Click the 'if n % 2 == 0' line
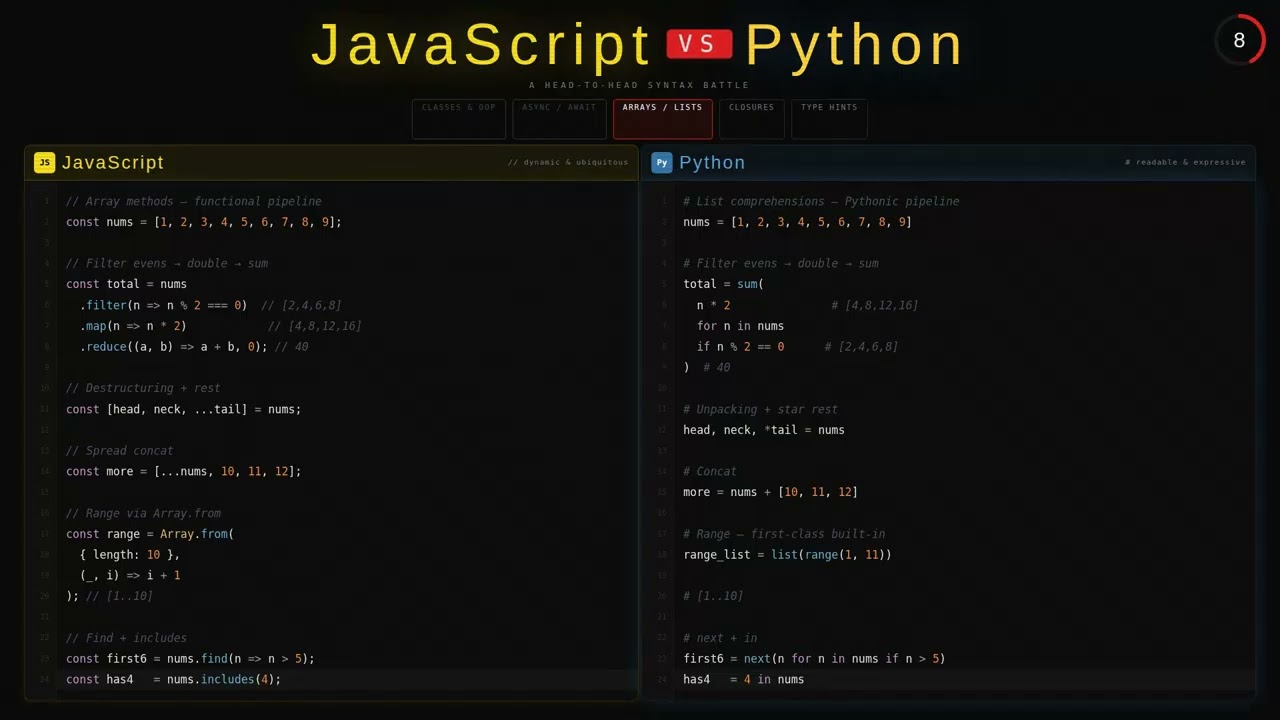The width and height of the screenshot is (1280, 720). pos(797,347)
